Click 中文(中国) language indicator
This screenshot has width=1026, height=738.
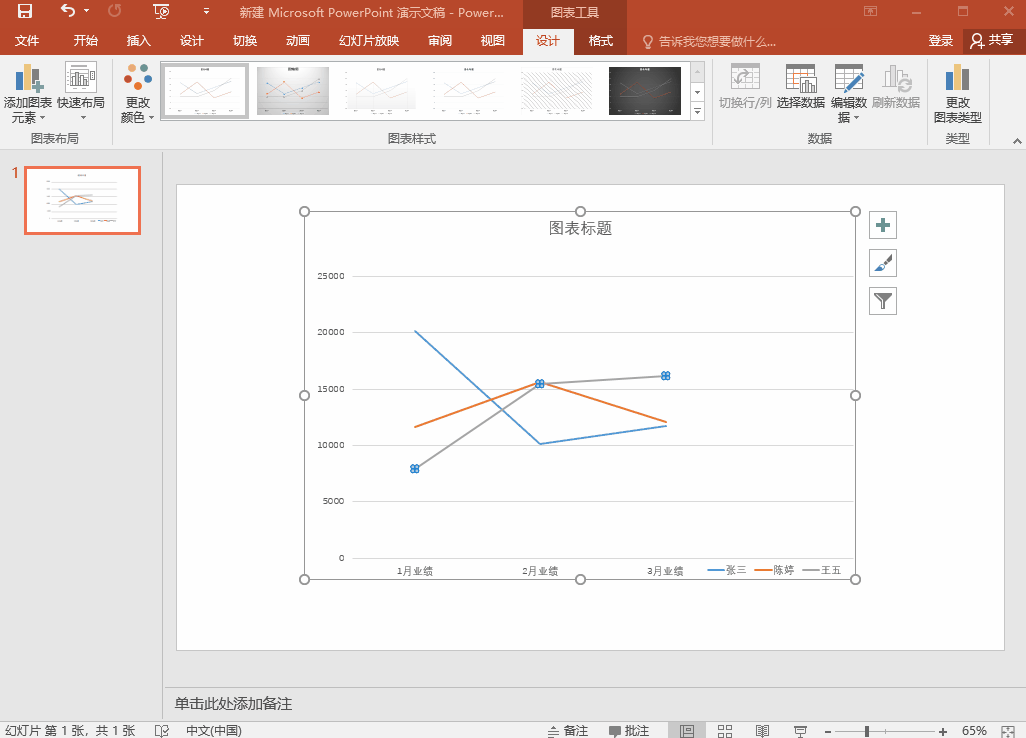214,730
